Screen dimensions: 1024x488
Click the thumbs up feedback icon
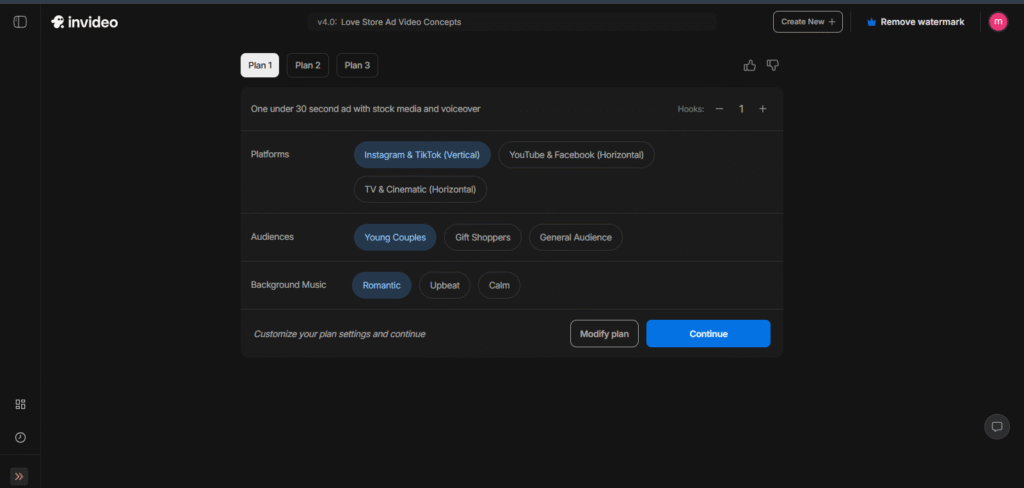point(750,65)
